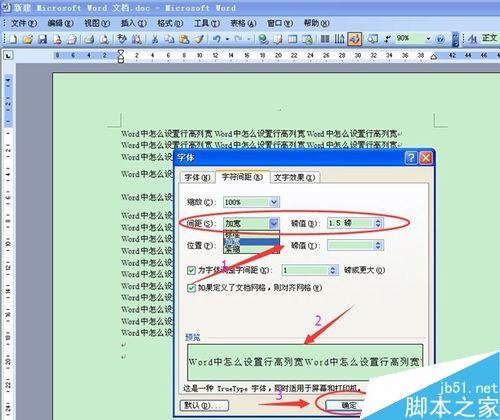The width and height of the screenshot is (500, 420).
Task: Select the 字符间距 tab
Action: coord(242,177)
